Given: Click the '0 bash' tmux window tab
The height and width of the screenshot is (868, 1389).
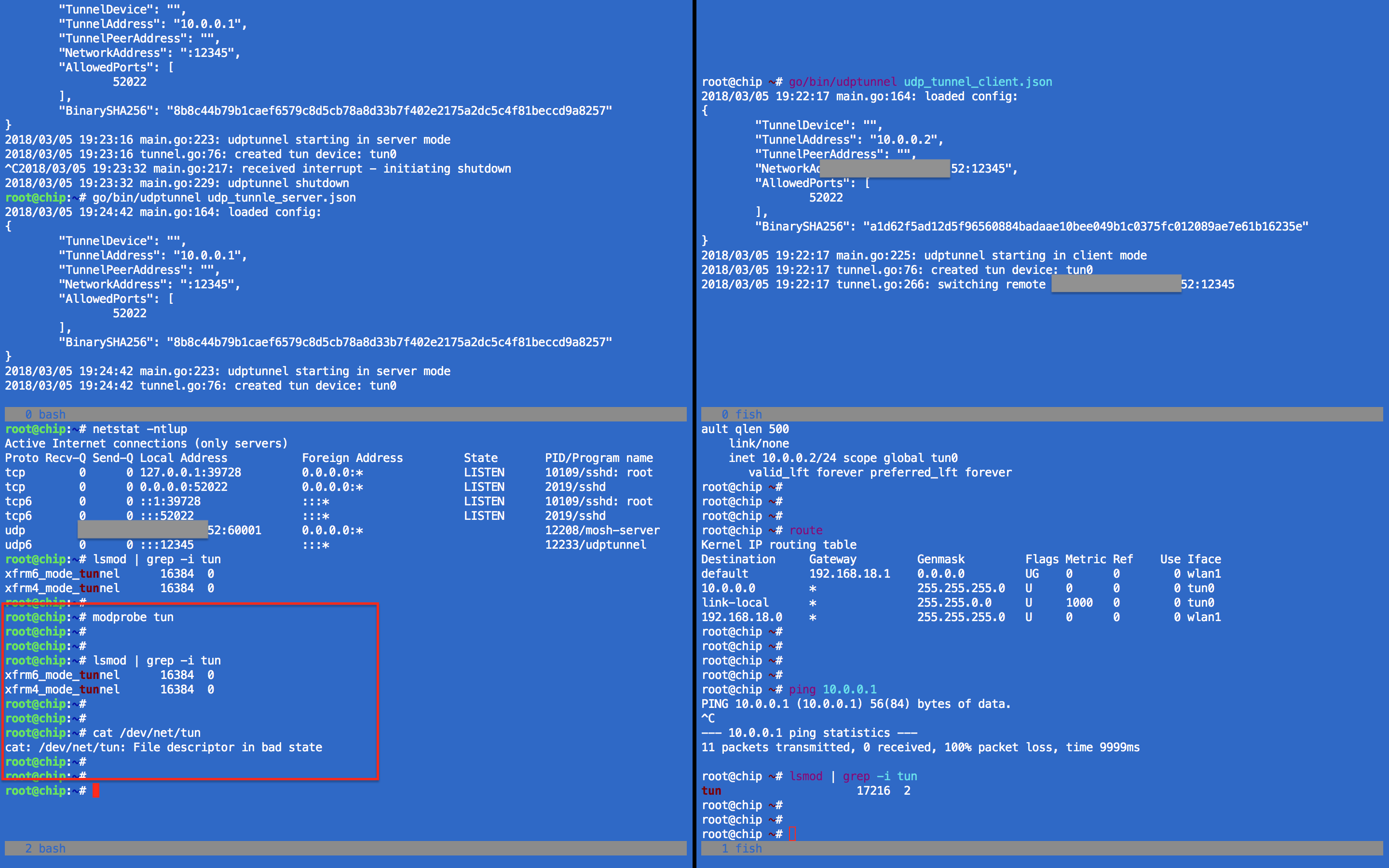Looking at the screenshot, I should 45,414.
